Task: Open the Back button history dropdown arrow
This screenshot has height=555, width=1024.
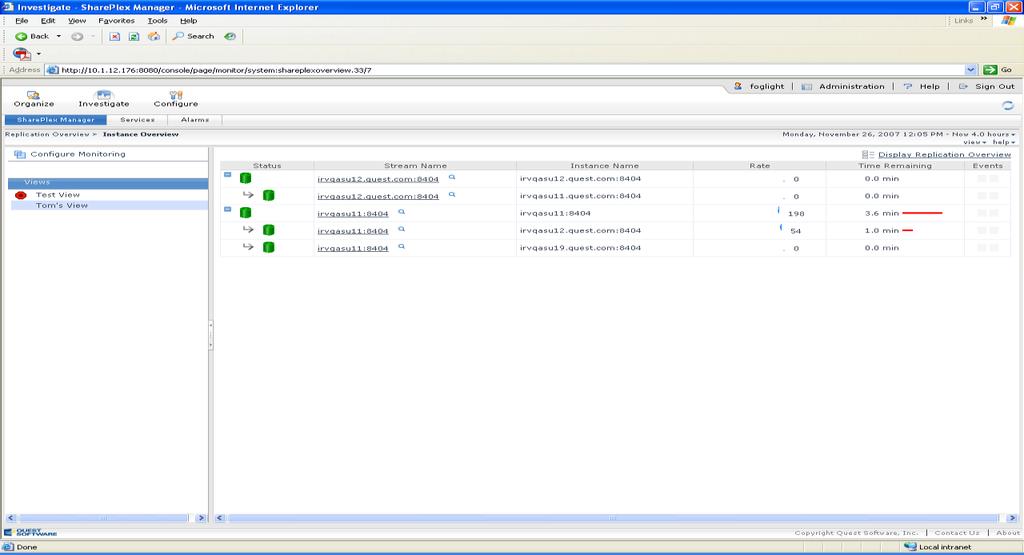Action: (x=59, y=37)
